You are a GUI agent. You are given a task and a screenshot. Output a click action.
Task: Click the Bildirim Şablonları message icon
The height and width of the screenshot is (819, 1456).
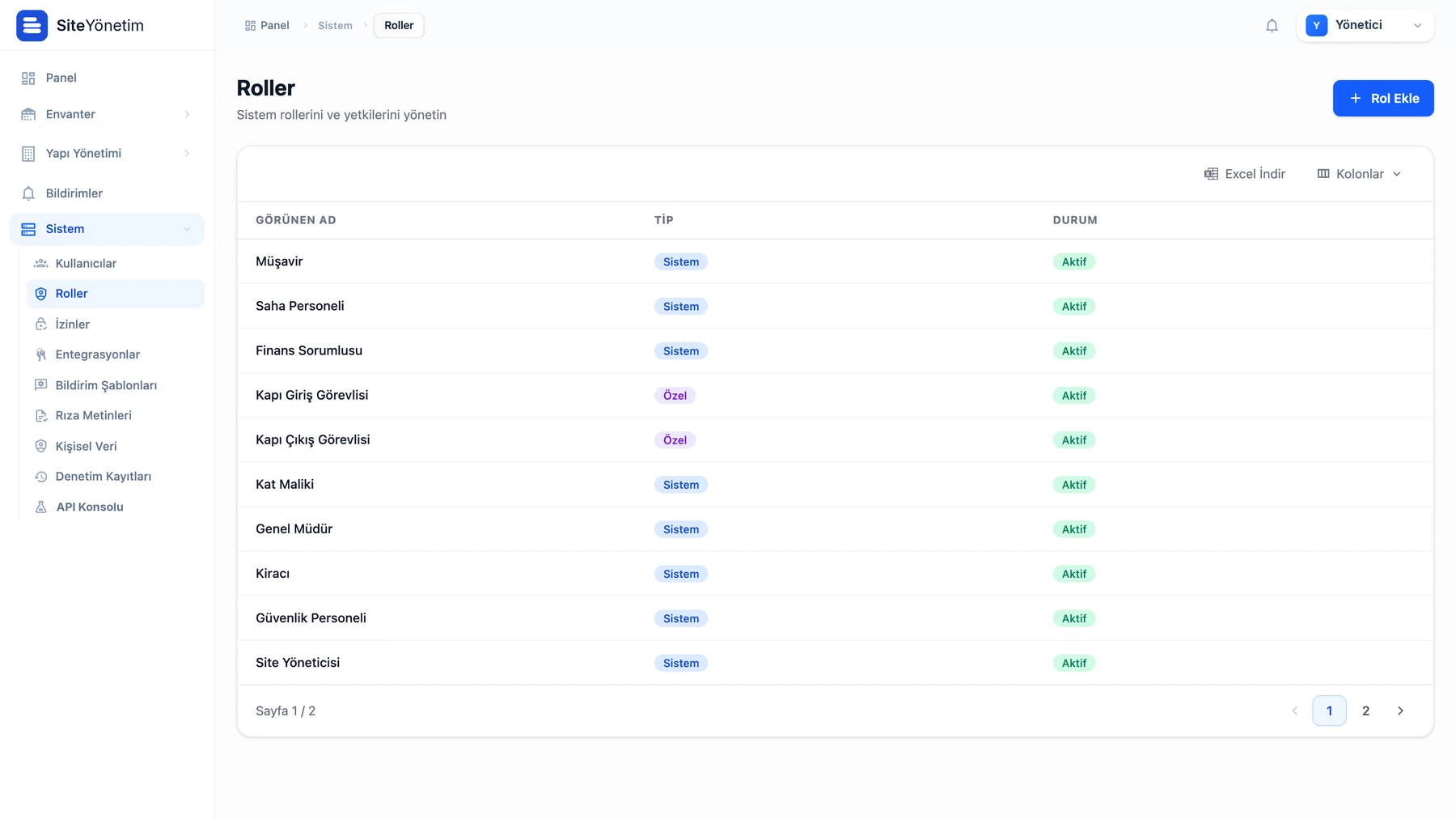point(41,385)
